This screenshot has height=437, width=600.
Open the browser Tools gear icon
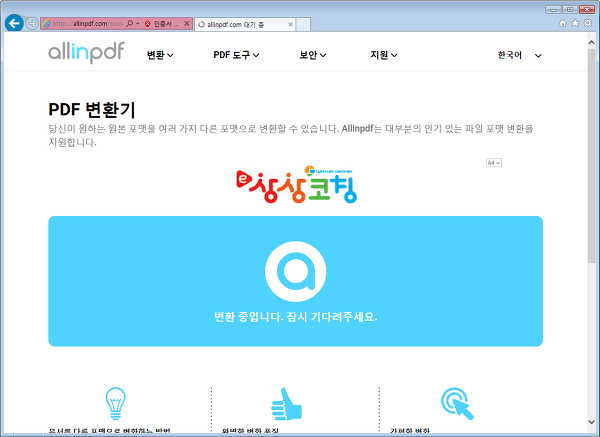coord(588,23)
